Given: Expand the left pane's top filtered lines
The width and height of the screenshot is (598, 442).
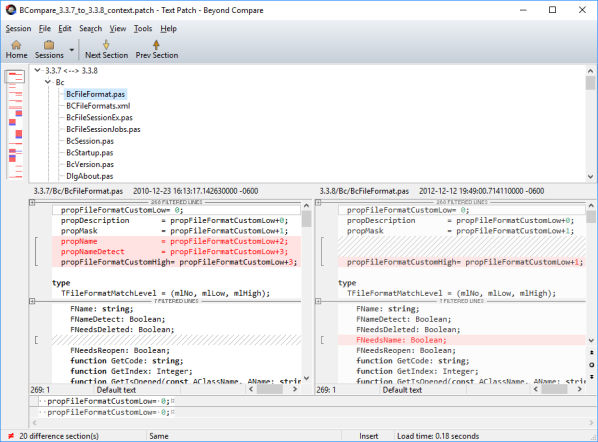Looking at the screenshot, I should click(x=32, y=203).
